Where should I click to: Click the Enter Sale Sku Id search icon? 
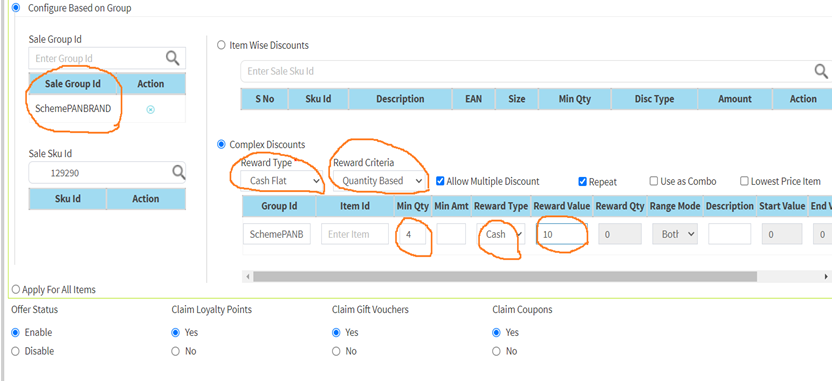[x=821, y=71]
